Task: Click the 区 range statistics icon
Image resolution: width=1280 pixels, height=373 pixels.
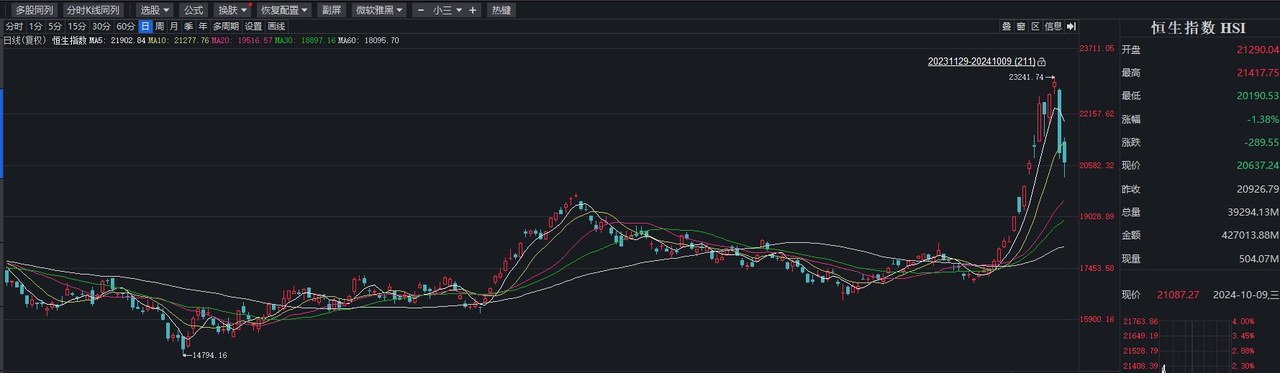Action: [1036, 26]
